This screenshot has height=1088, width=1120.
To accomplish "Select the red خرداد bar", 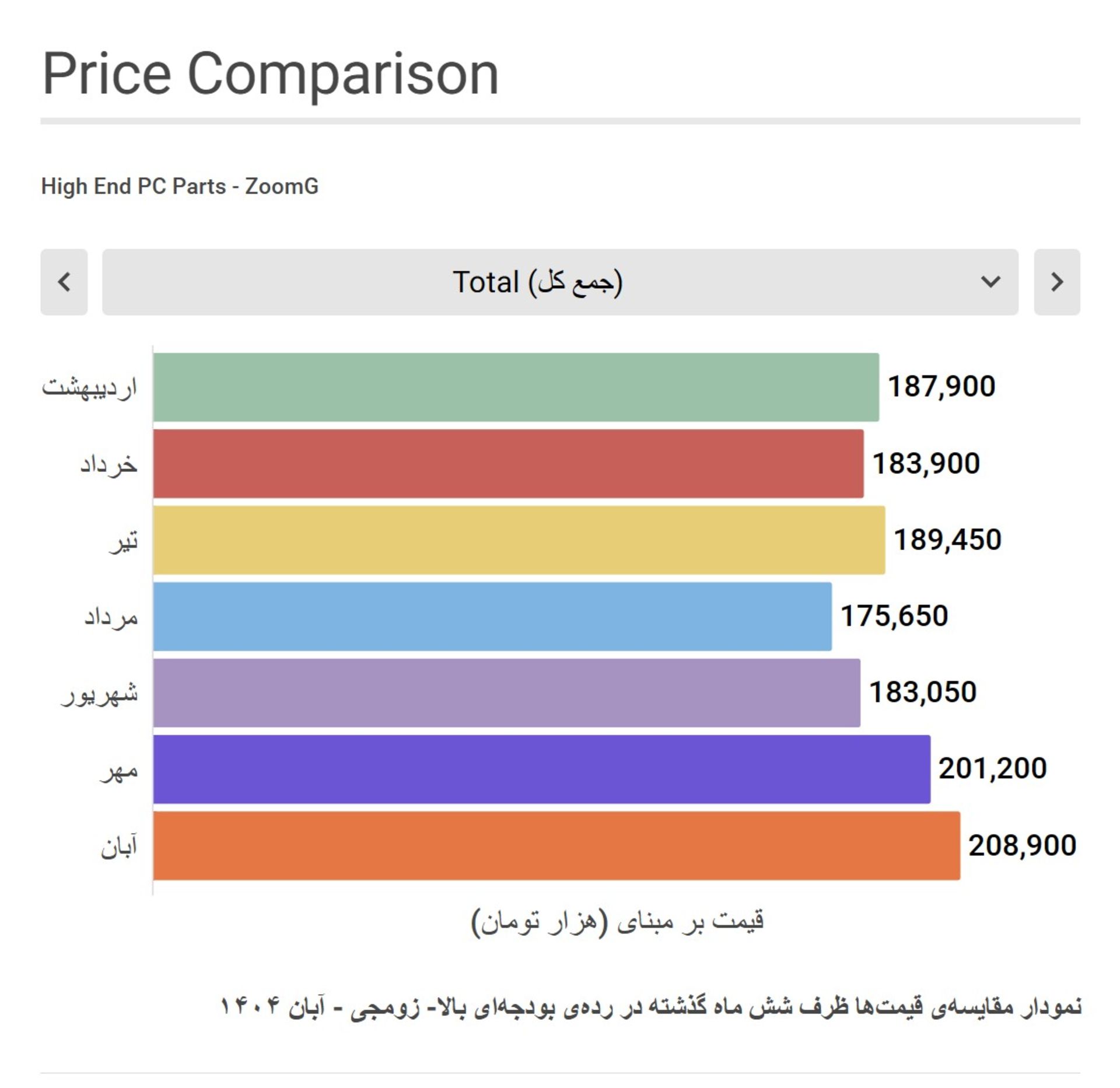I will [x=508, y=464].
